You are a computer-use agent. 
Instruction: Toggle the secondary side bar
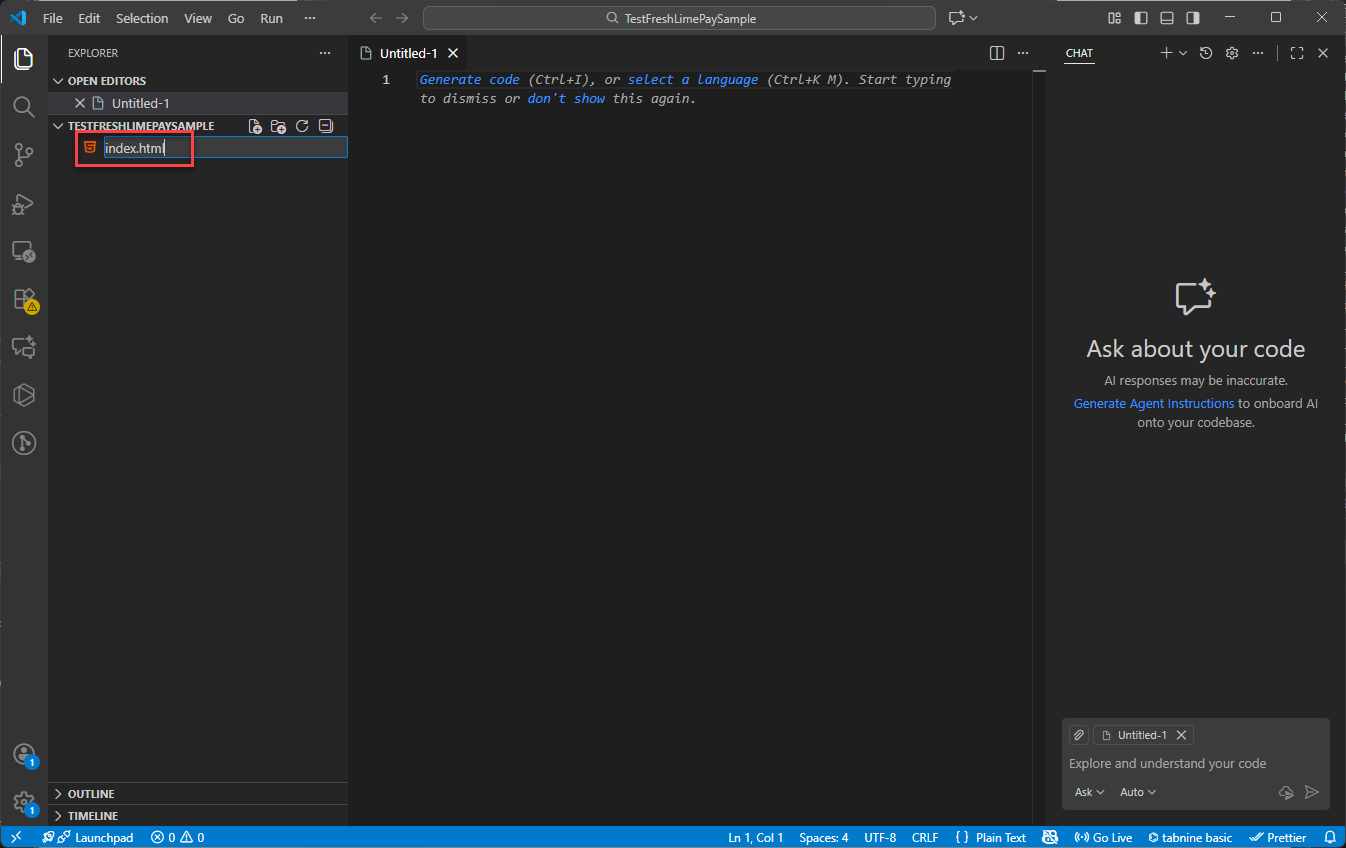click(x=1193, y=18)
